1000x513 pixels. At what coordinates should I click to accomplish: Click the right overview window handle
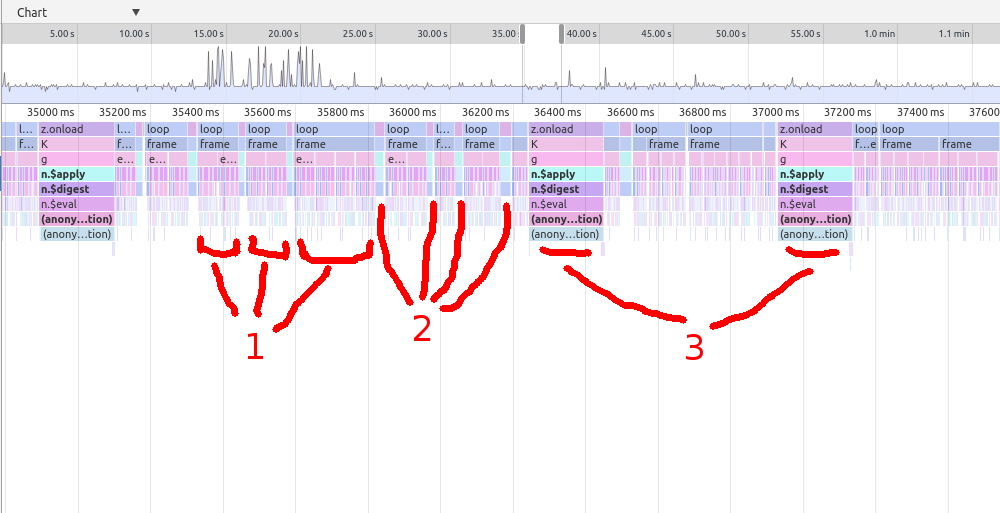pos(561,34)
